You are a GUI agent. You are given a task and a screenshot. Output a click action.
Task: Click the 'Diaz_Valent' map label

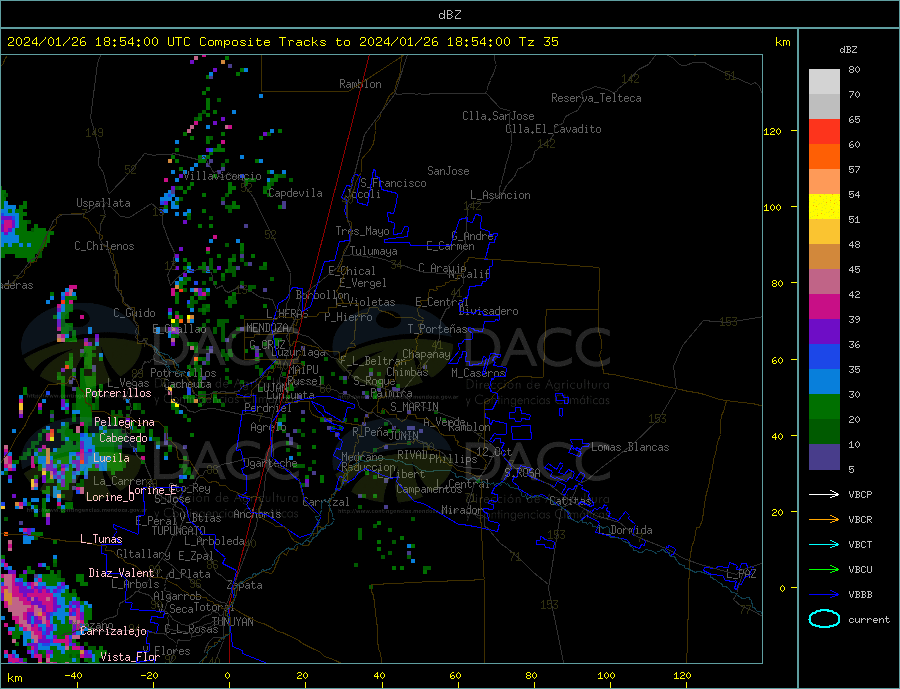tap(122, 573)
